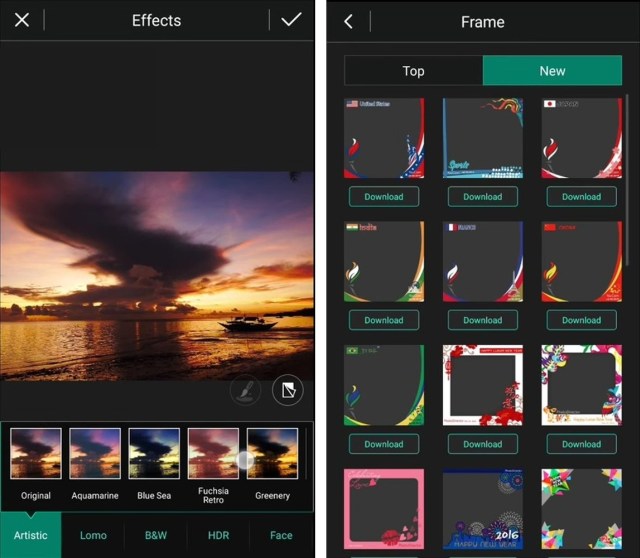Screen dimensions: 640x558
Task: Go back using the Frame screen arrow
Action: click(x=348, y=21)
